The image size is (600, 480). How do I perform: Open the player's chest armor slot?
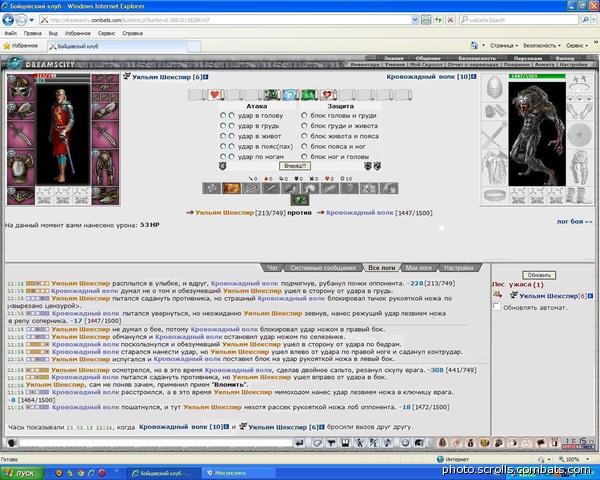[21, 168]
